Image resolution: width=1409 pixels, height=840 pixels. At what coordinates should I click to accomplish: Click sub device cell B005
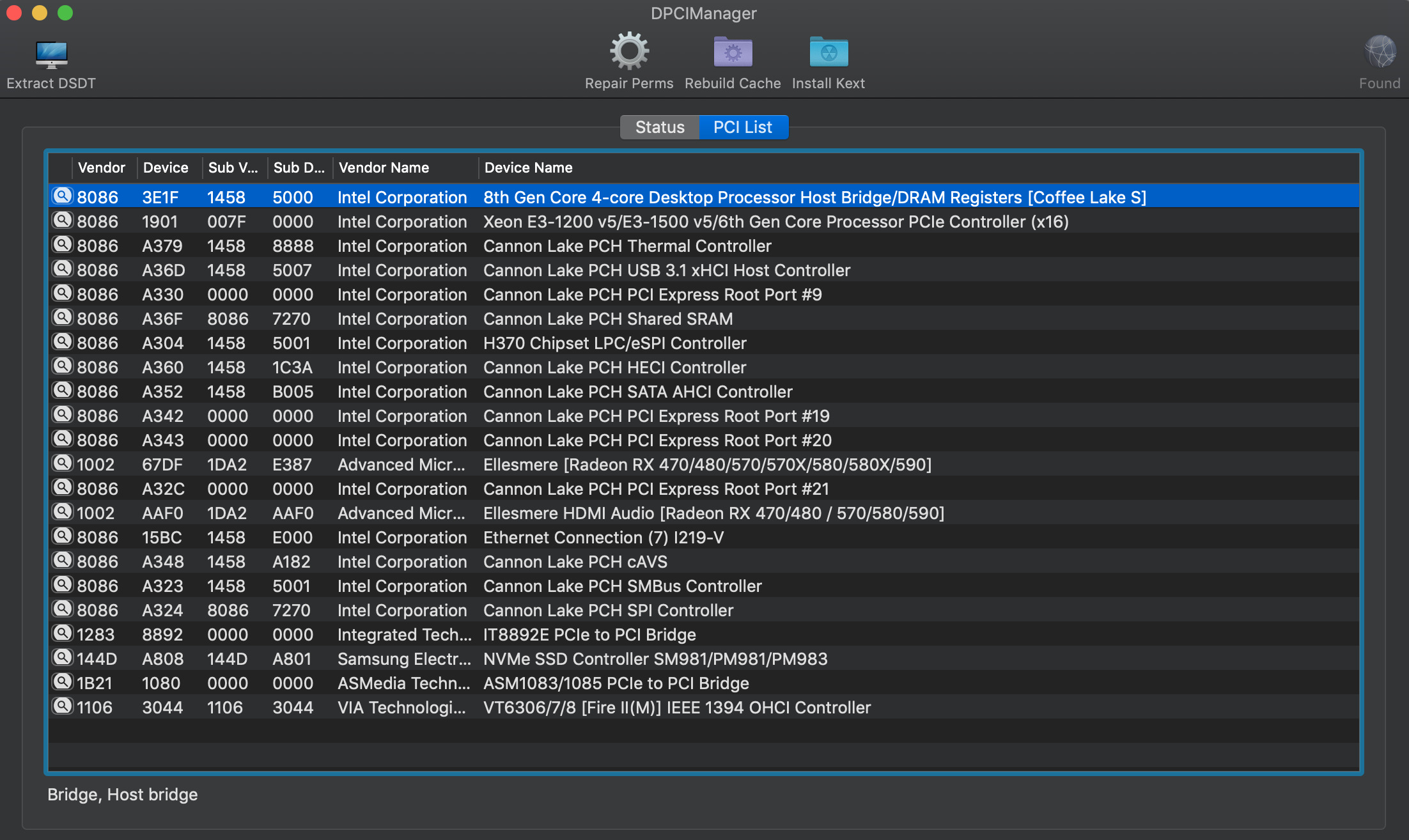pos(293,392)
